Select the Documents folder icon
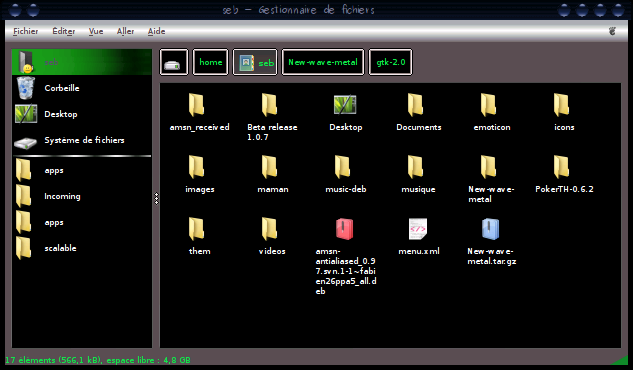633x370 pixels. click(415, 105)
